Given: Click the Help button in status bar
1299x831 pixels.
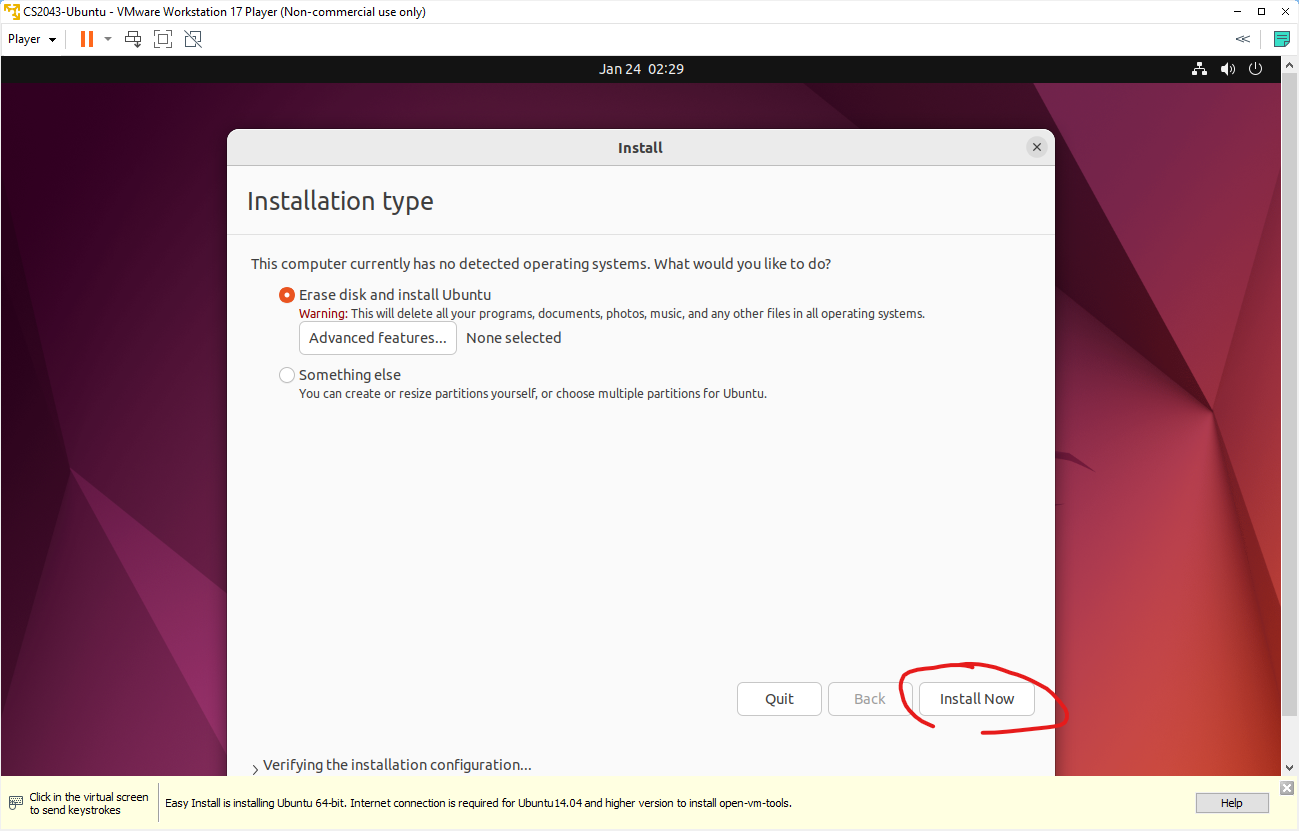Looking at the screenshot, I should coord(1231,802).
